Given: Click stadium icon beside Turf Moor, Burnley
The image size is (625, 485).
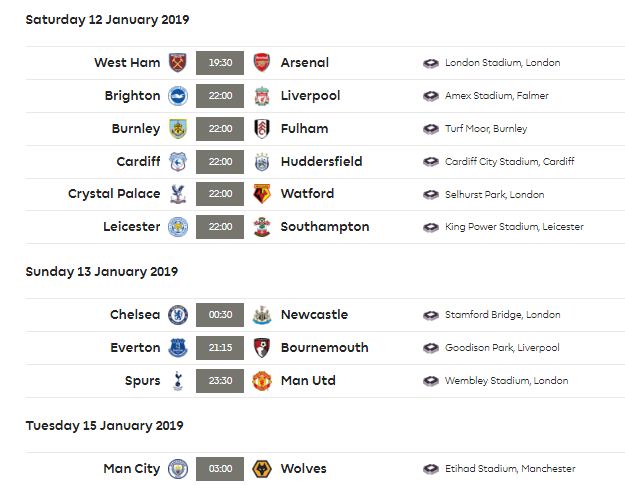Looking at the screenshot, I should click(x=431, y=129).
